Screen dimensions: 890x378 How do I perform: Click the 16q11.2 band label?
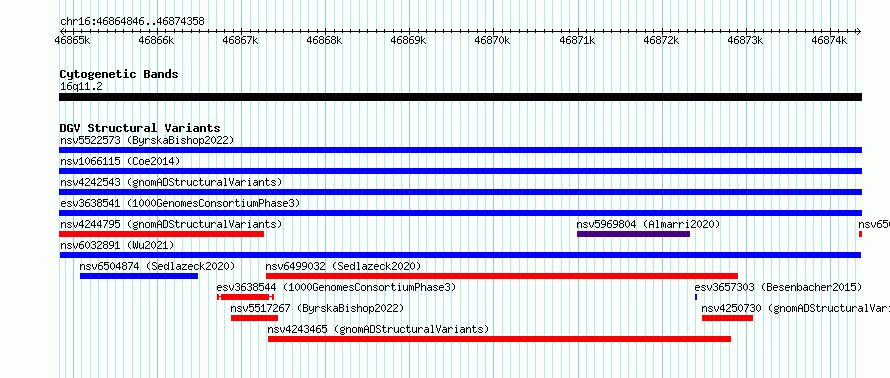[x=81, y=87]
